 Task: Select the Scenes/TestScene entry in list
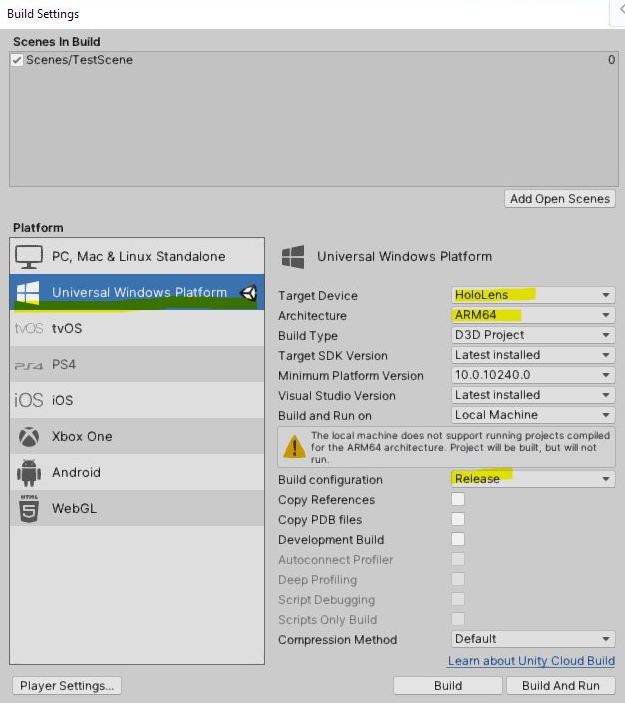(x=313, y=60)
